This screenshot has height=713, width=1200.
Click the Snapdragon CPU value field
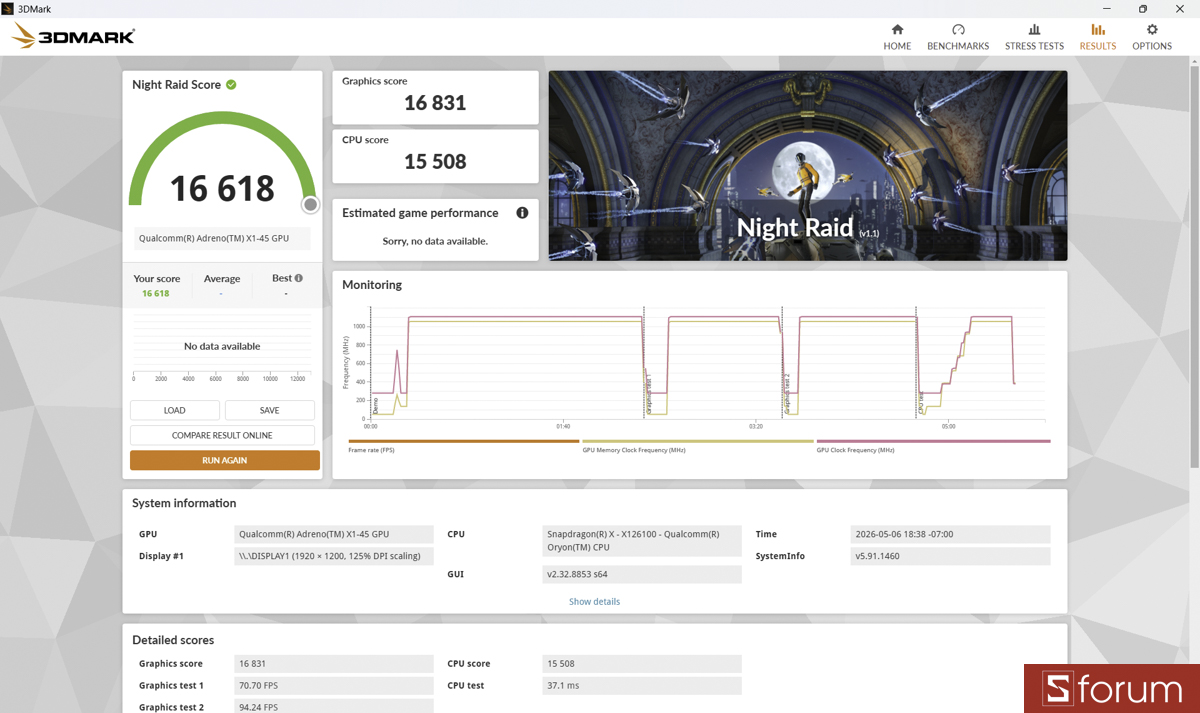642,541
